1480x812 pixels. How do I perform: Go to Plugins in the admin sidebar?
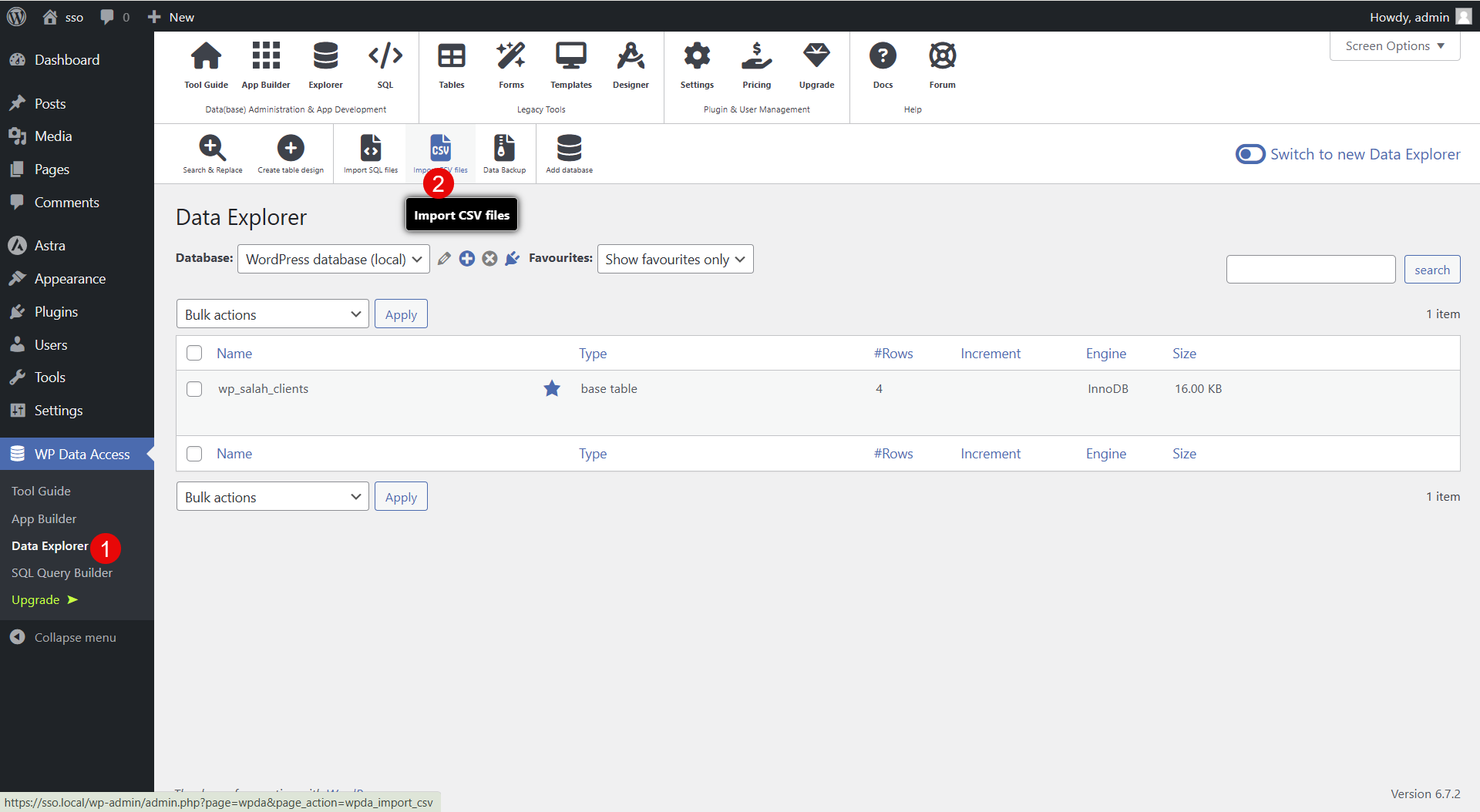pos(56,312)
